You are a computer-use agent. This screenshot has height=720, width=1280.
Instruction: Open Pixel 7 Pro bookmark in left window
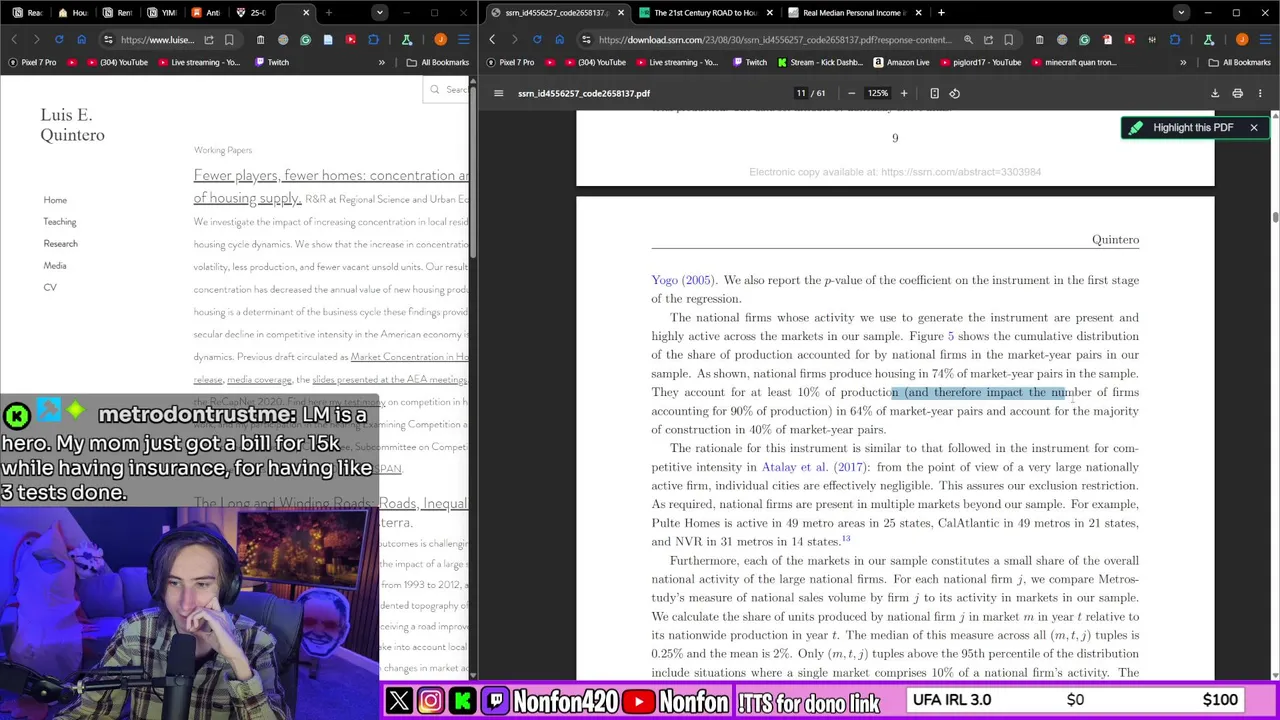[32, 62]
